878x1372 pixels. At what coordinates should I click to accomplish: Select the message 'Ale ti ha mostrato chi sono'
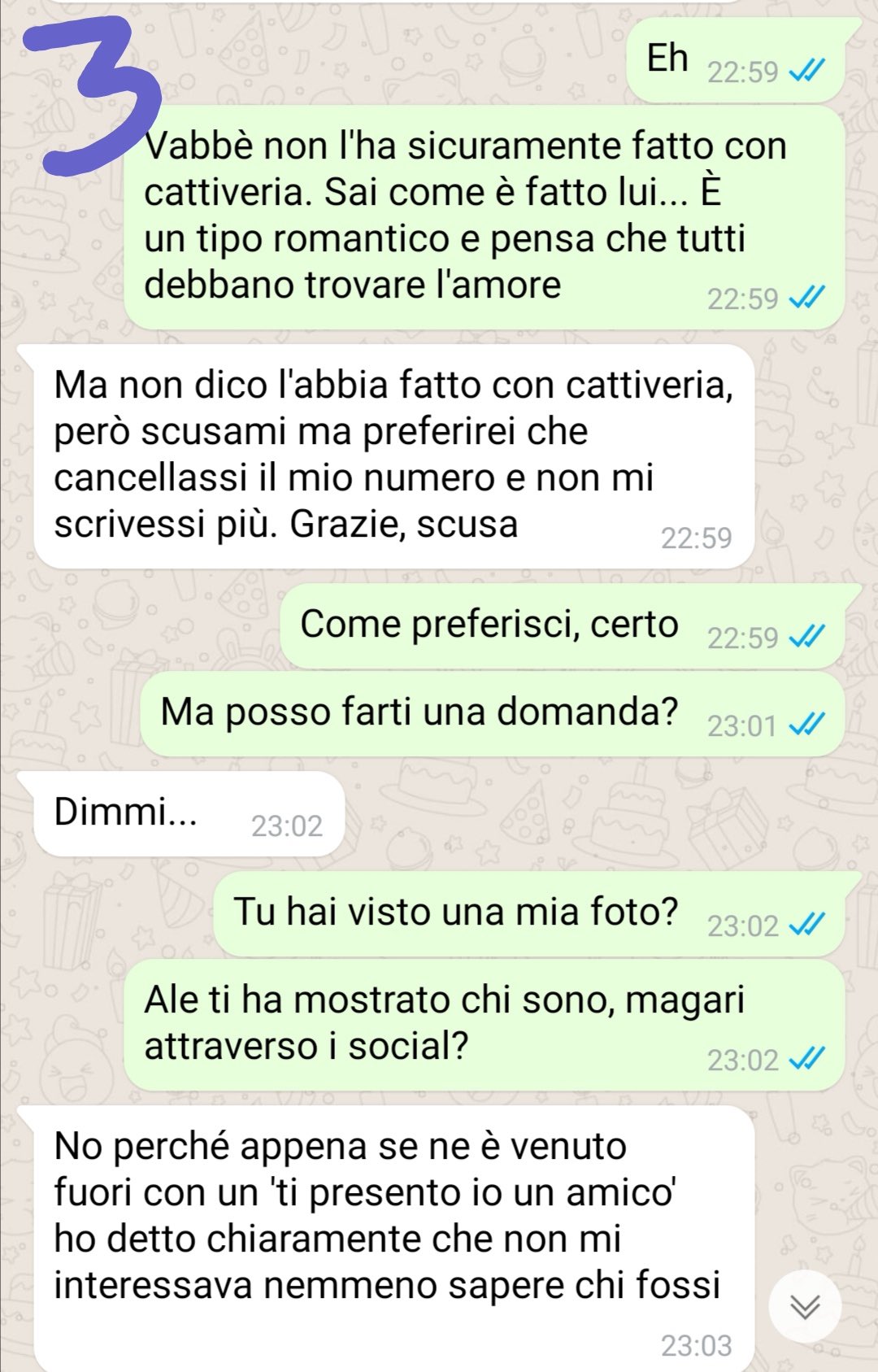click(x=484, y=1026)
